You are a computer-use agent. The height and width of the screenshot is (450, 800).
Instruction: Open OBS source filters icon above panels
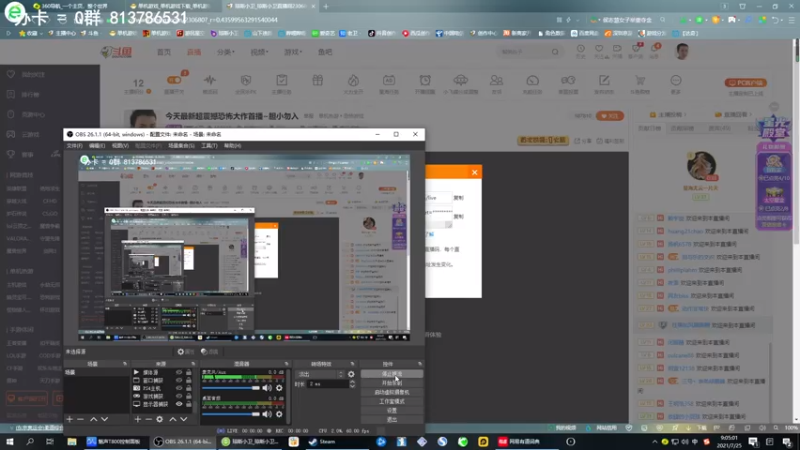pos(209,352)
